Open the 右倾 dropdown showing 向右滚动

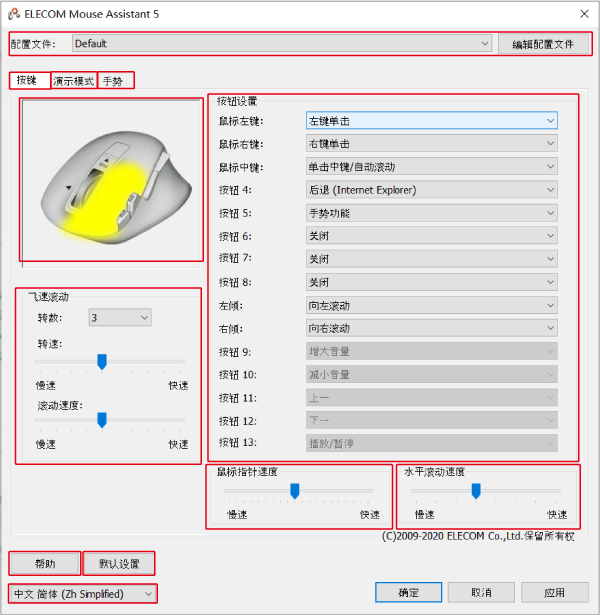coord(431,328)
